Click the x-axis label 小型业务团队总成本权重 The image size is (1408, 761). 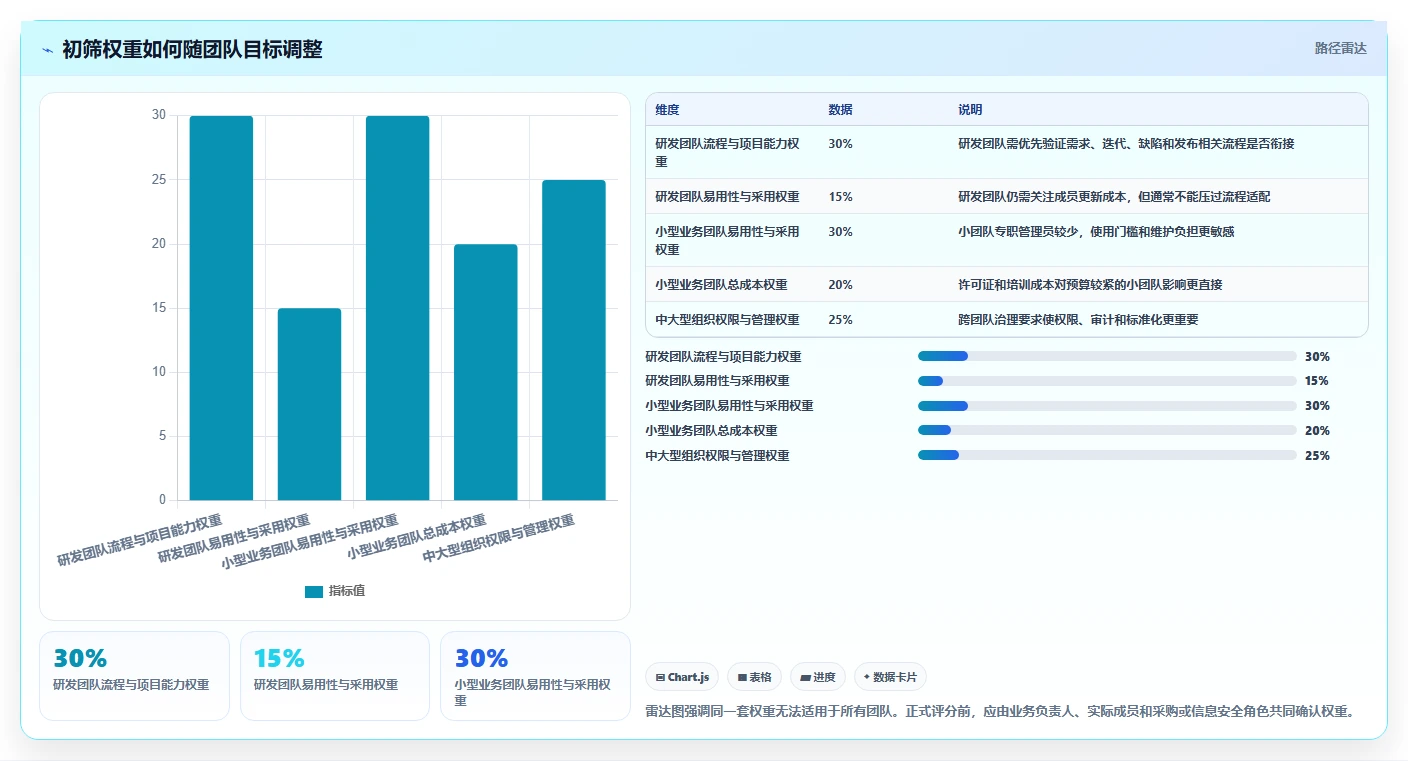point(416,537)
